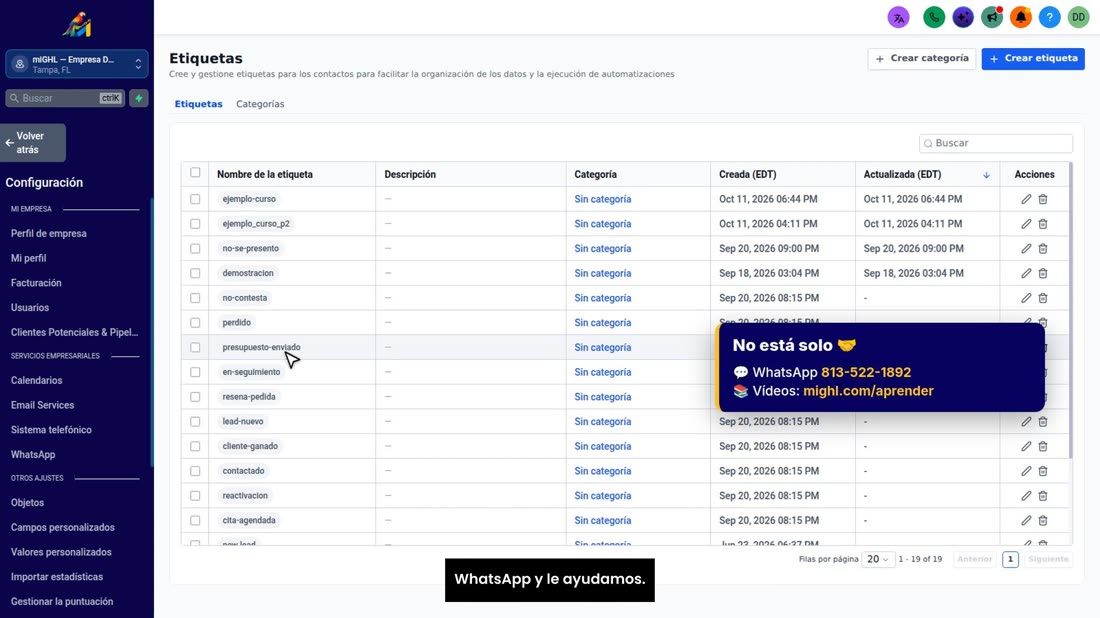Screen dimensions: 1100x618
Task: Delete the lead-nuevo tag
Action: click(1043, 422)
